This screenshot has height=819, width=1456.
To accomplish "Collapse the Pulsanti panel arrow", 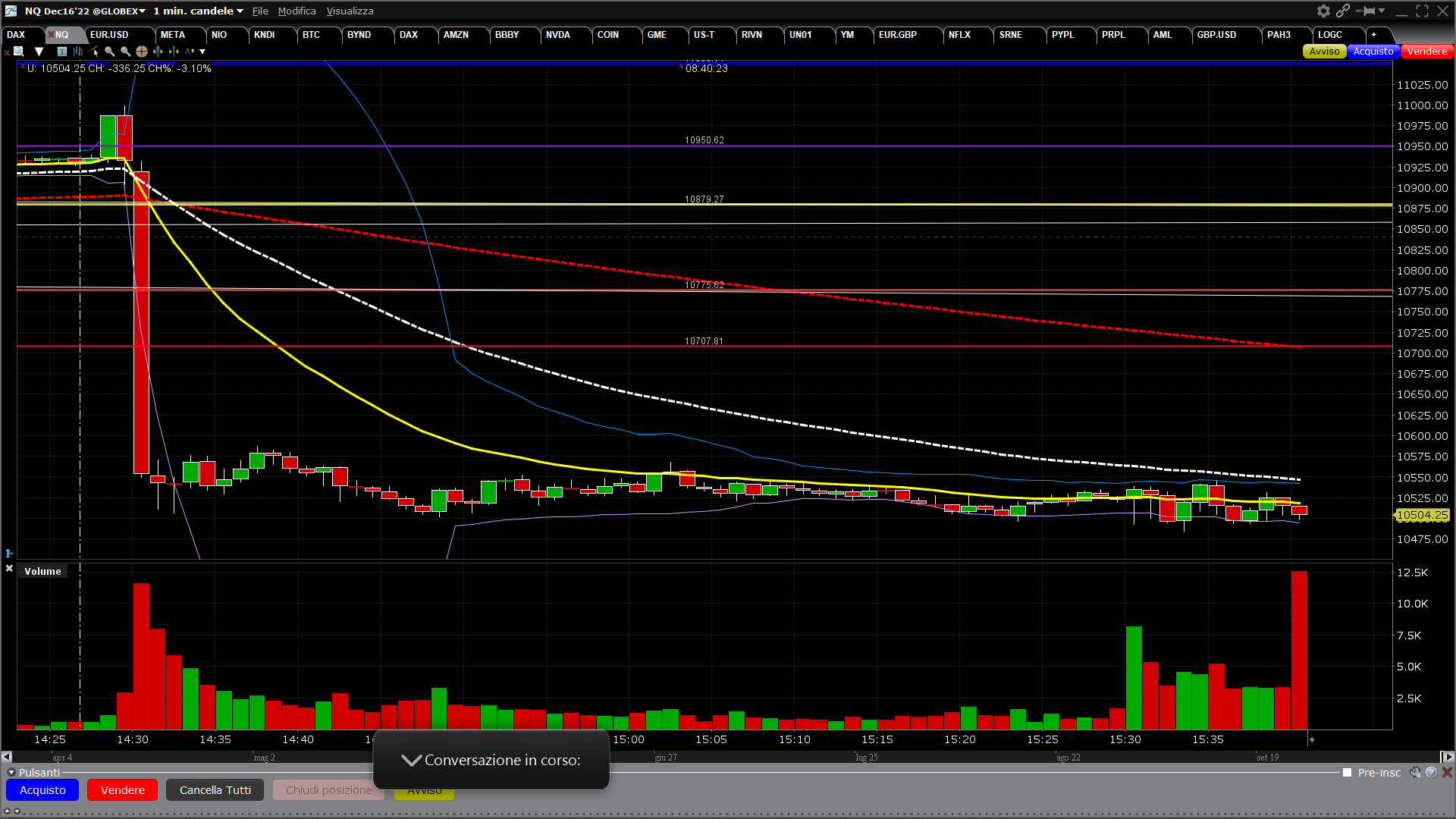I will click(x=11, y=773).
